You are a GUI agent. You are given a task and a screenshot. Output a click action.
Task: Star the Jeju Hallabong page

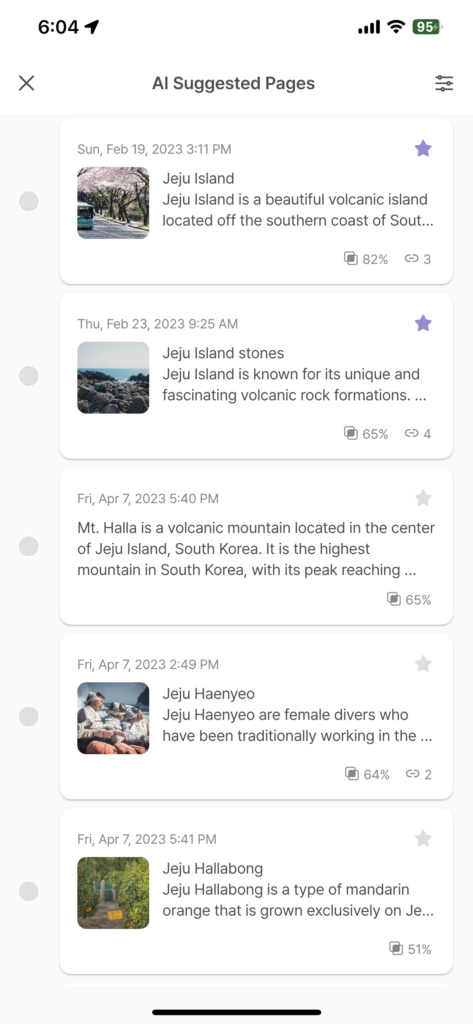coord(423,839)
